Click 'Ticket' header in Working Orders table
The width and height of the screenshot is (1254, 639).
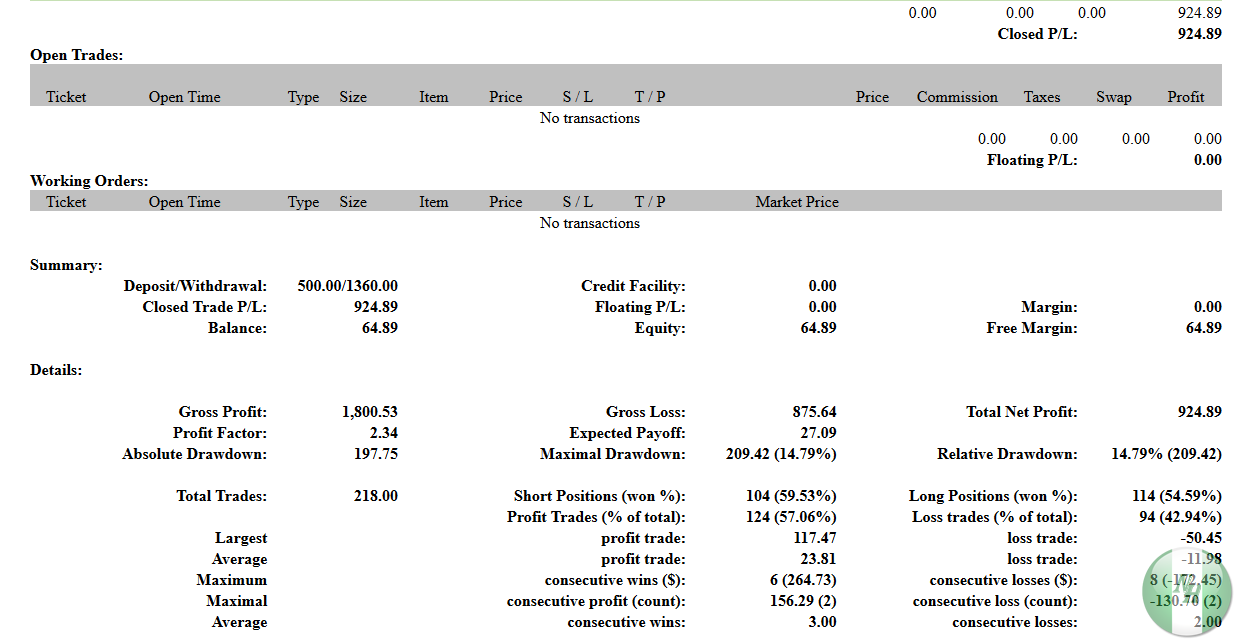click(x=66, y=202)
